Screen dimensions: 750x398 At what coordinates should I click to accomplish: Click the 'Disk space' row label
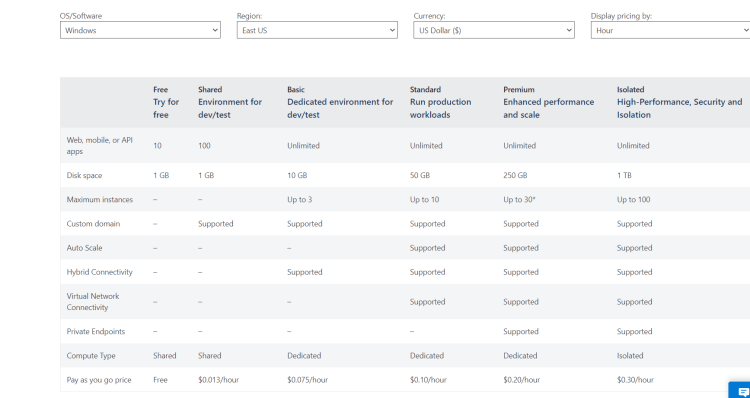[84, 176]
